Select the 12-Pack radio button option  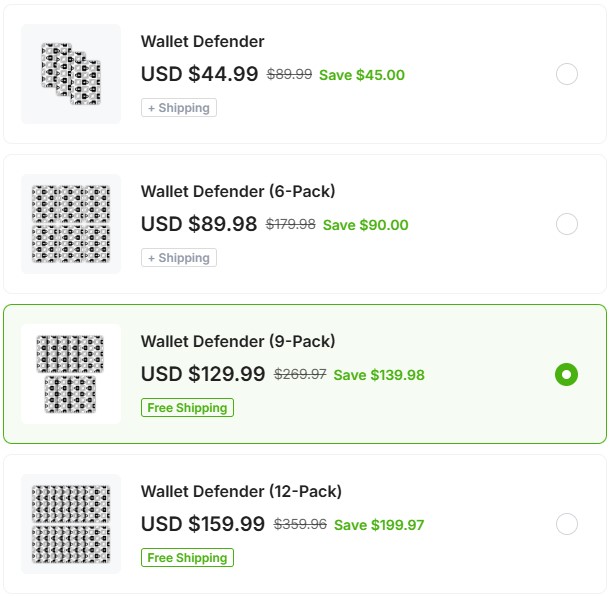(566, 524)
